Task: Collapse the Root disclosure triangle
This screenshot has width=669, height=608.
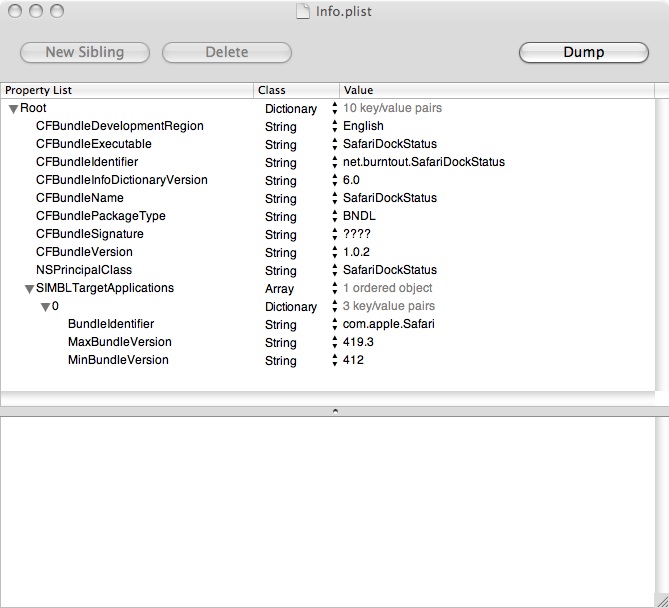Action: click(x=13, y=109)
